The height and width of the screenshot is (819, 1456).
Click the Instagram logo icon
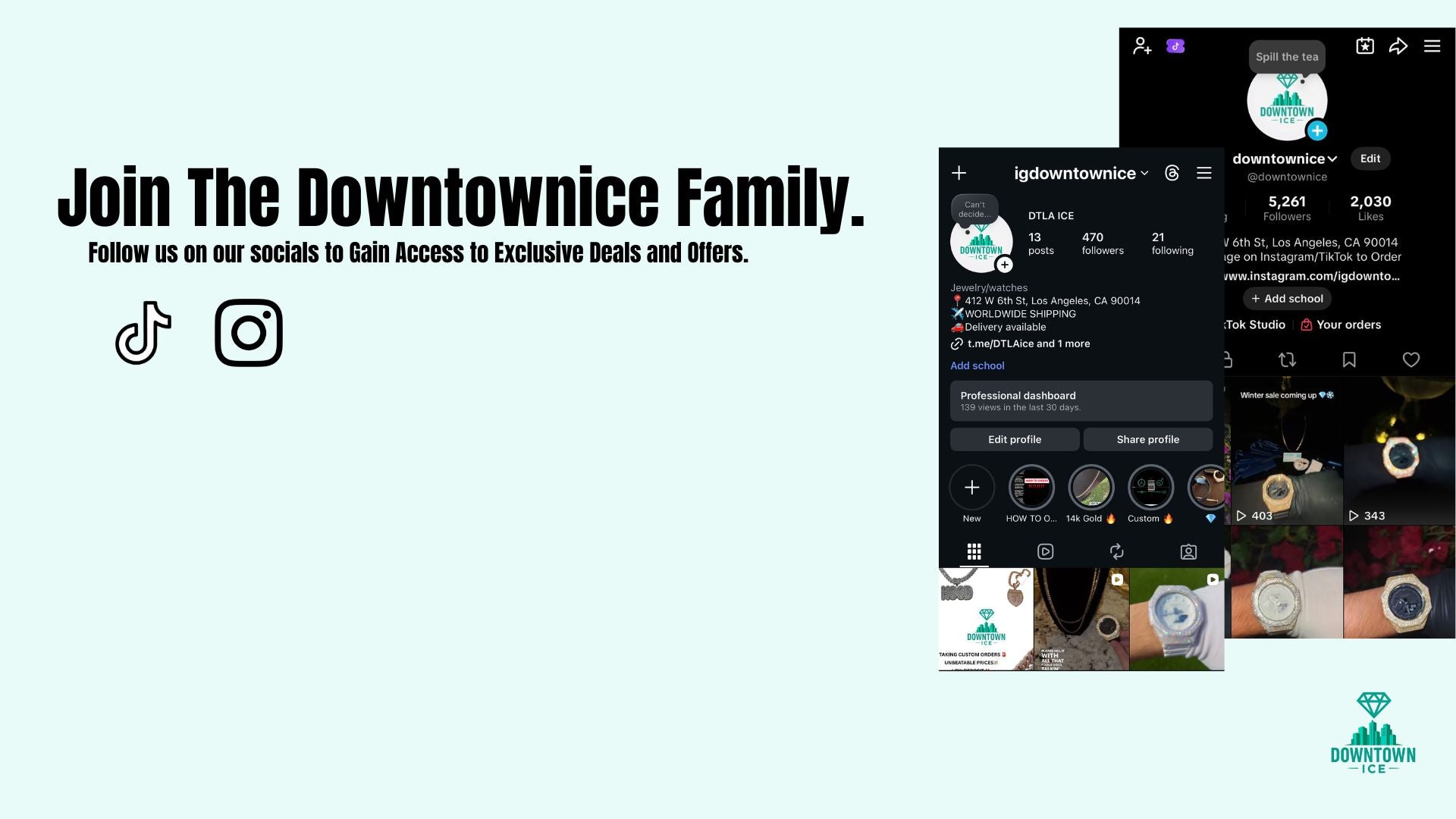click(x=249, y=333)
